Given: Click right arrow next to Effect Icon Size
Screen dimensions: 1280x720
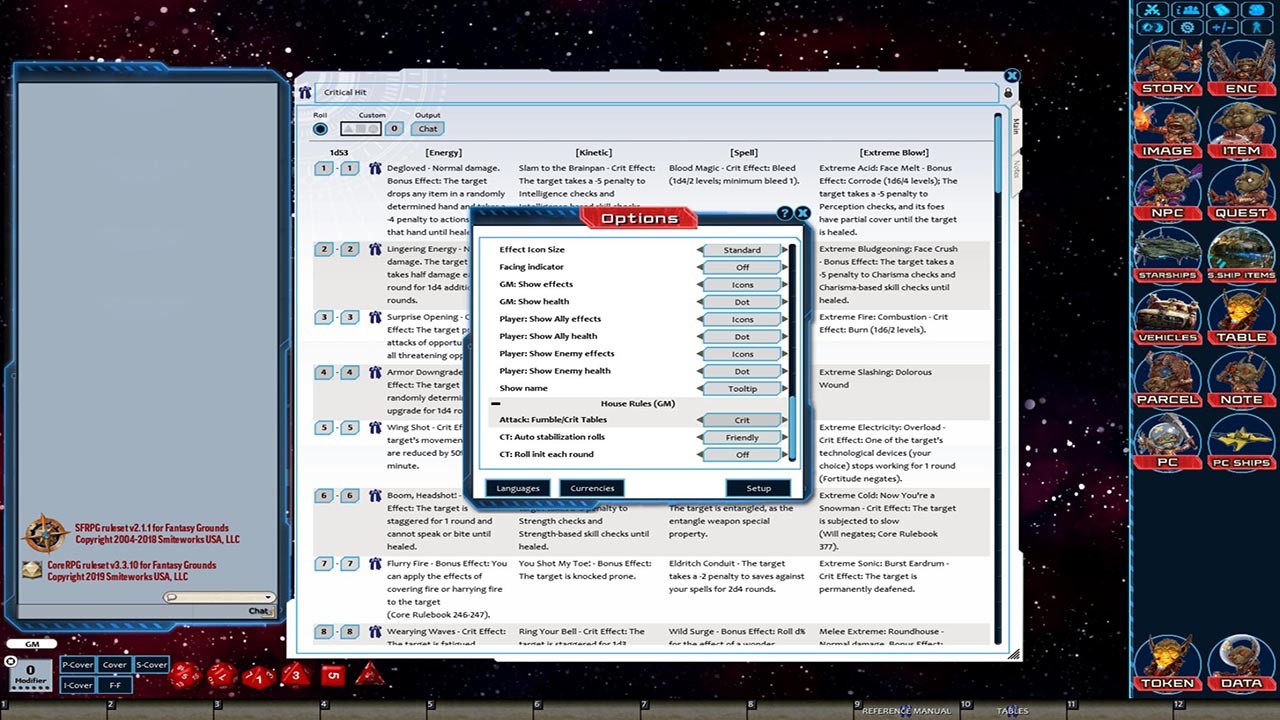Looking at the screenshot, I should tap(786, 251).
